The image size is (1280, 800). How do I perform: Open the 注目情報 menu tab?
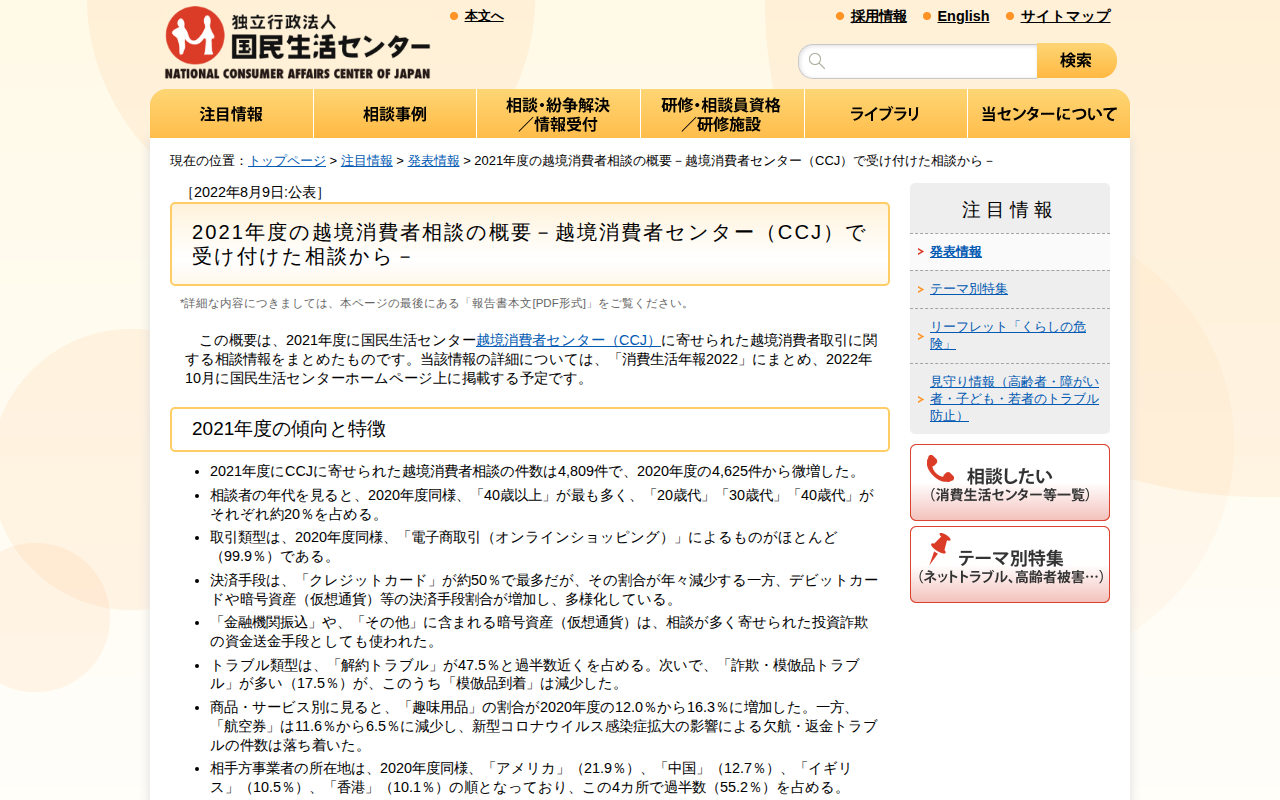point(232,114)
